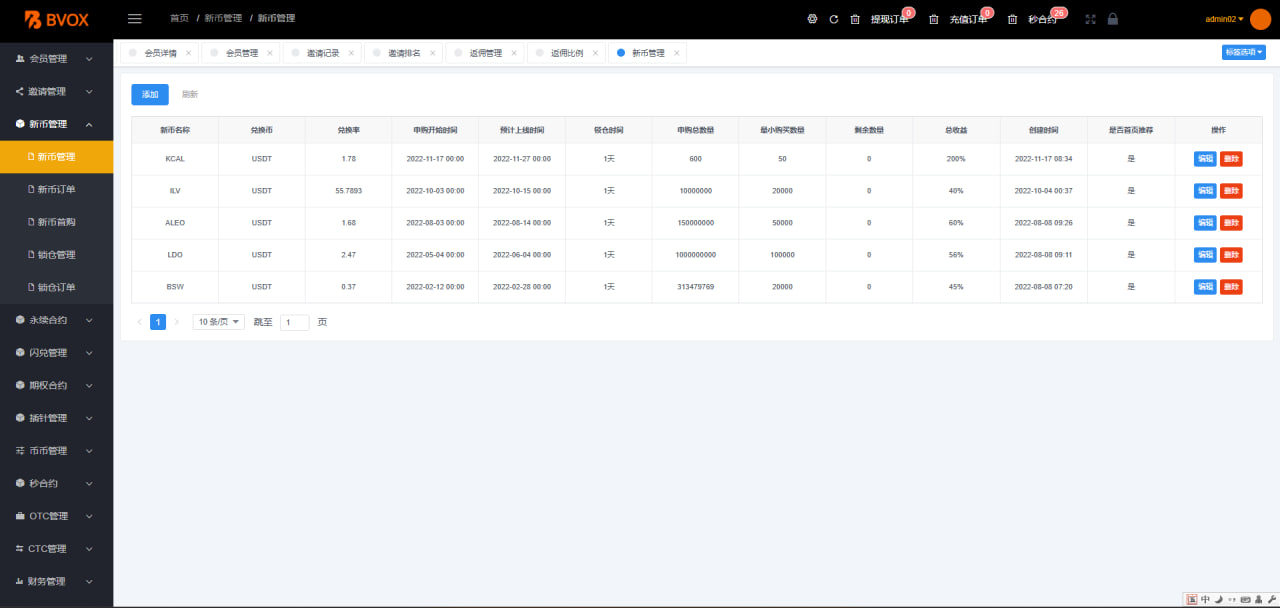Viewport: 1280px width, 608px height.
Task: Switch to the 返佣比例 tab
Action: (x=567, y=53)
